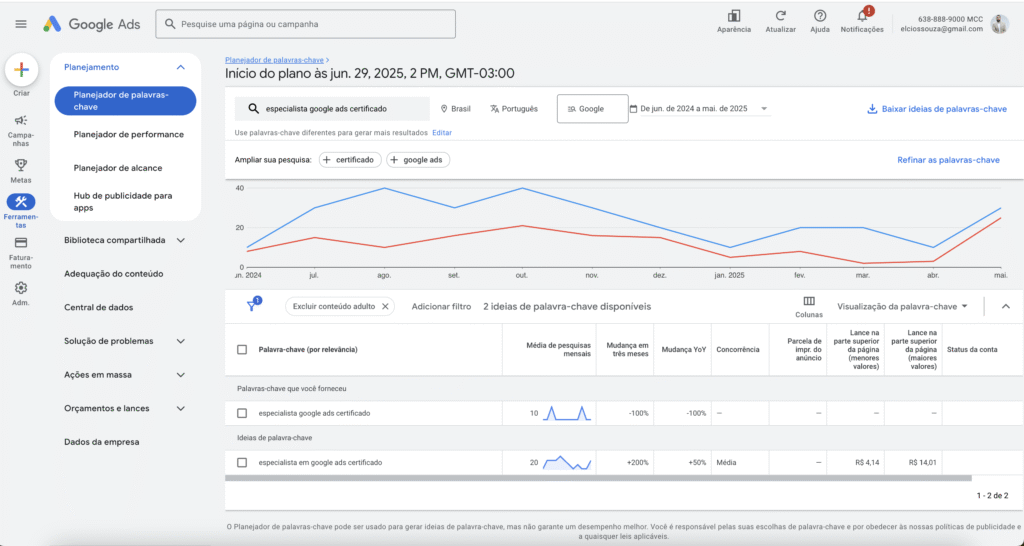Expand Biblioteca compartilhada
Image resolution: width=1024 pixels, height=546 pixels.
181,240
